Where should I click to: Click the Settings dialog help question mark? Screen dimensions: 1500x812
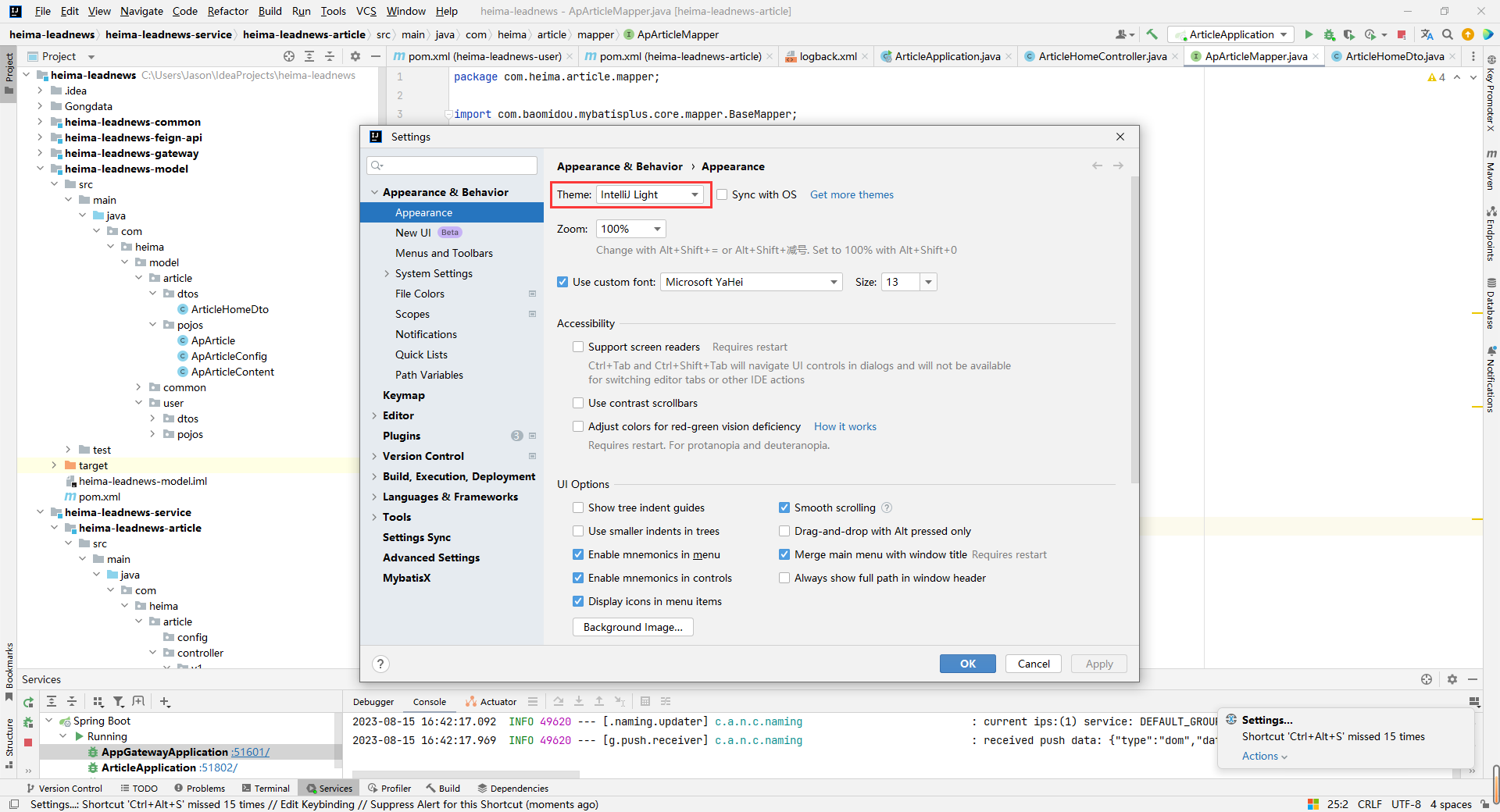[380, 664]
